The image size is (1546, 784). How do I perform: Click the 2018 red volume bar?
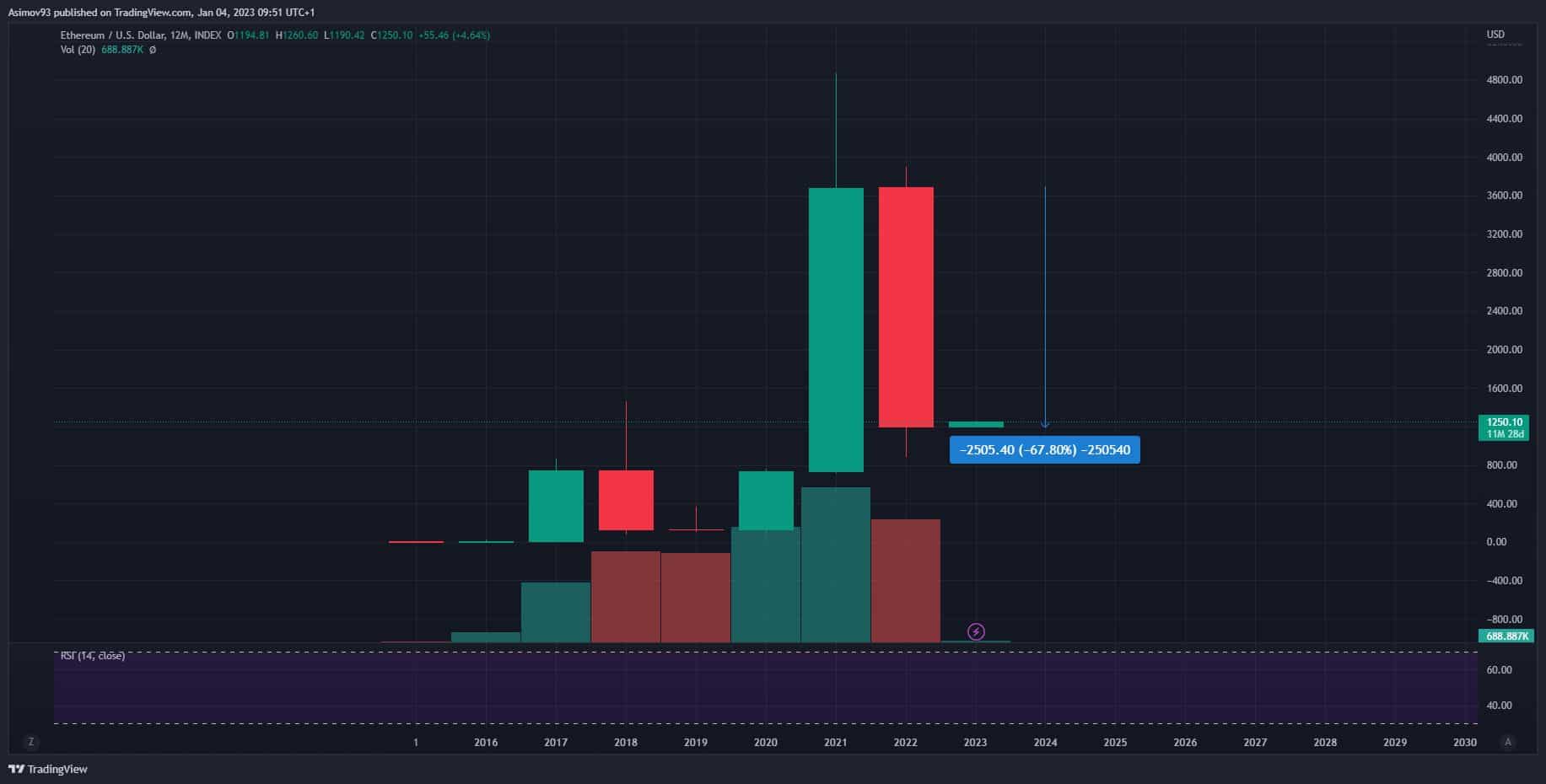(626, 597)
